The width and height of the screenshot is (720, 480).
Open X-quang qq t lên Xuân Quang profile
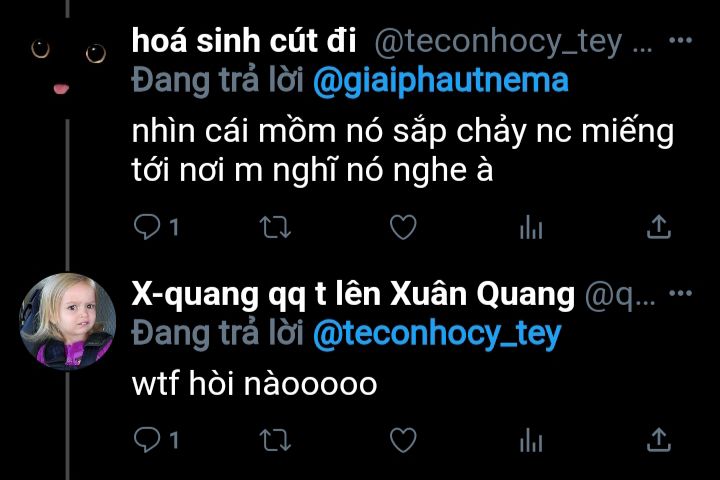353,294
